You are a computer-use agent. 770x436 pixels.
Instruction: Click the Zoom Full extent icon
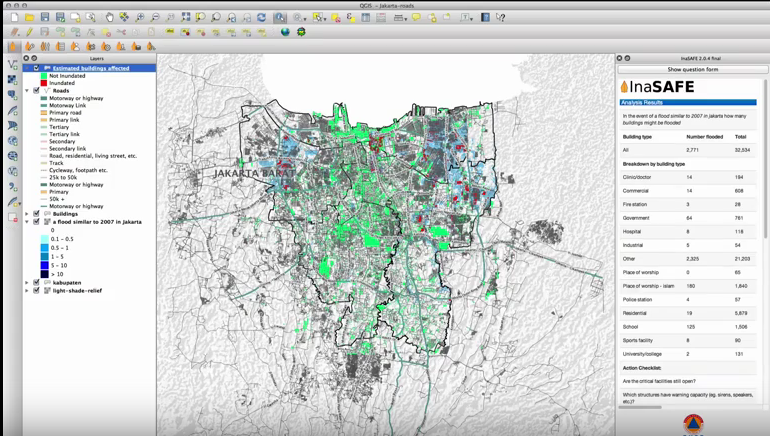(x=185, y=18)
